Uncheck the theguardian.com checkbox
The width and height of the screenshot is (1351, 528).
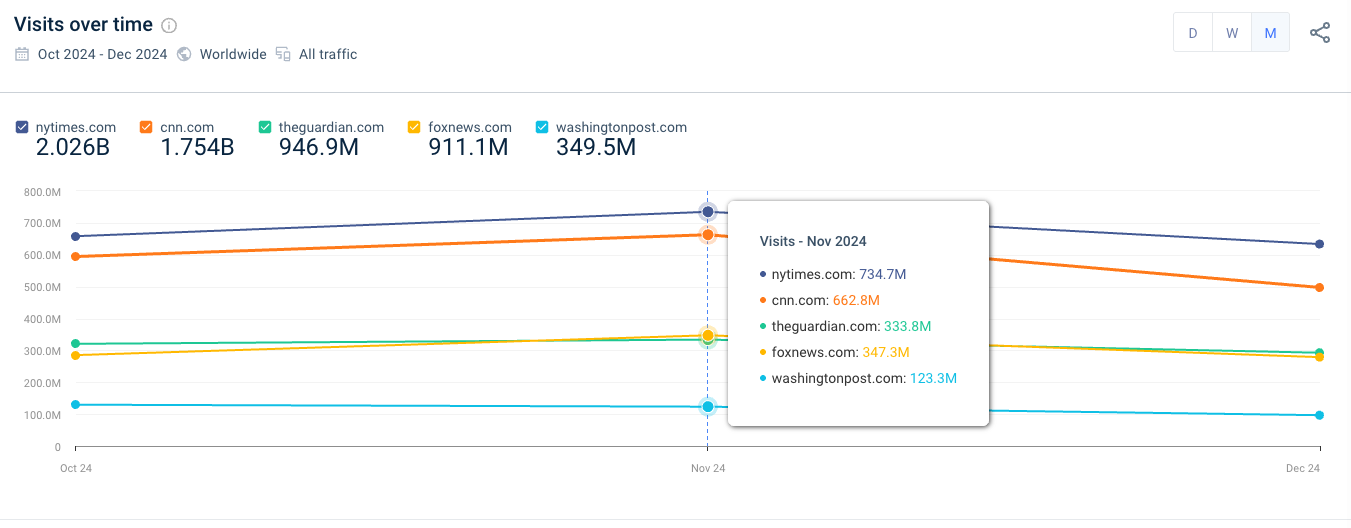pos(265,127)
